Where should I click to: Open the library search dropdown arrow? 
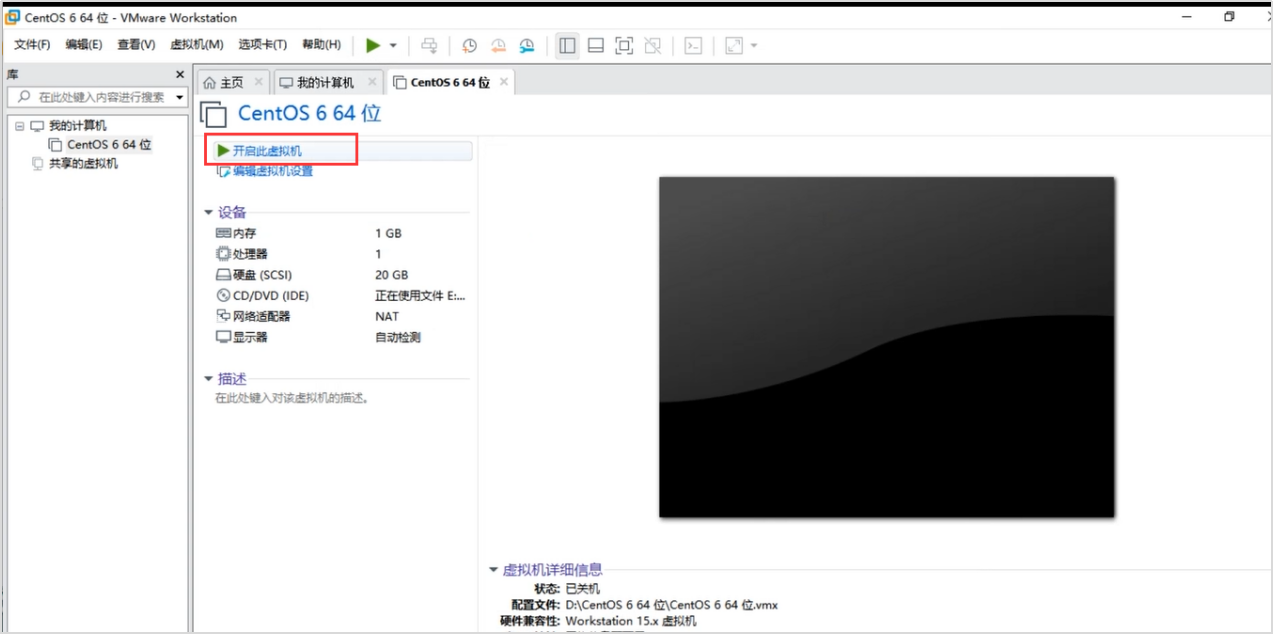tap(180, 97)
